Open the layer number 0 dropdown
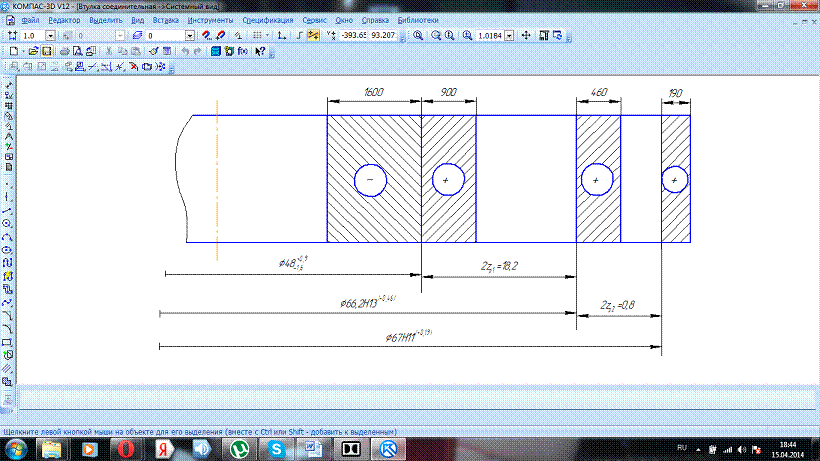This screenshot has height=461, width=820. pos(189,35)
